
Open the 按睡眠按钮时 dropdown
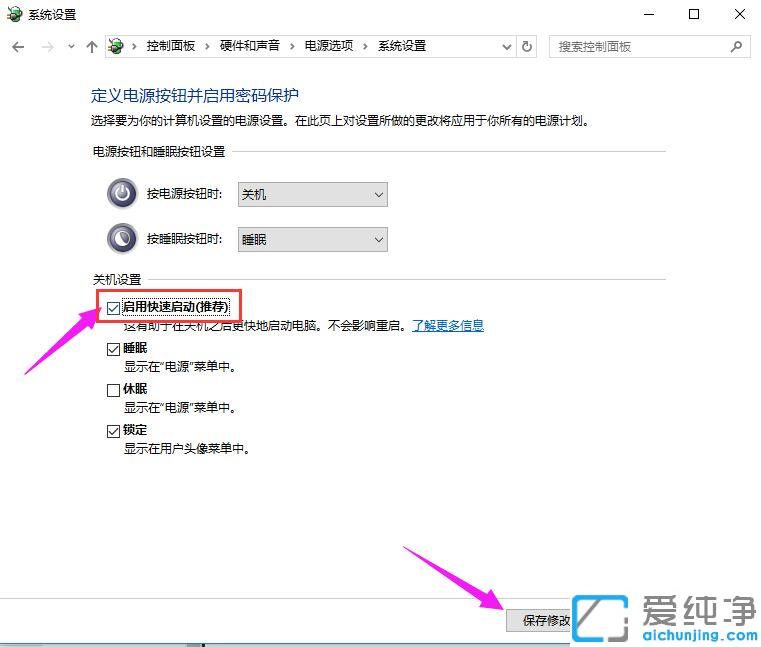(312, 240)
